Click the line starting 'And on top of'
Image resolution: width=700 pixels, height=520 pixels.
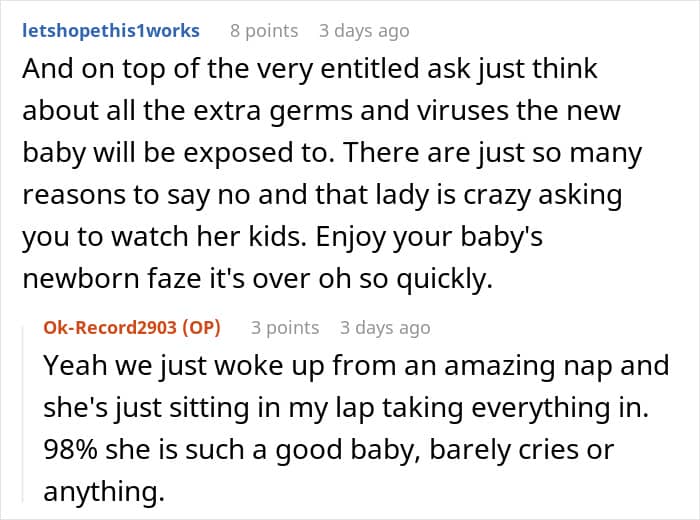click(310, 69)
